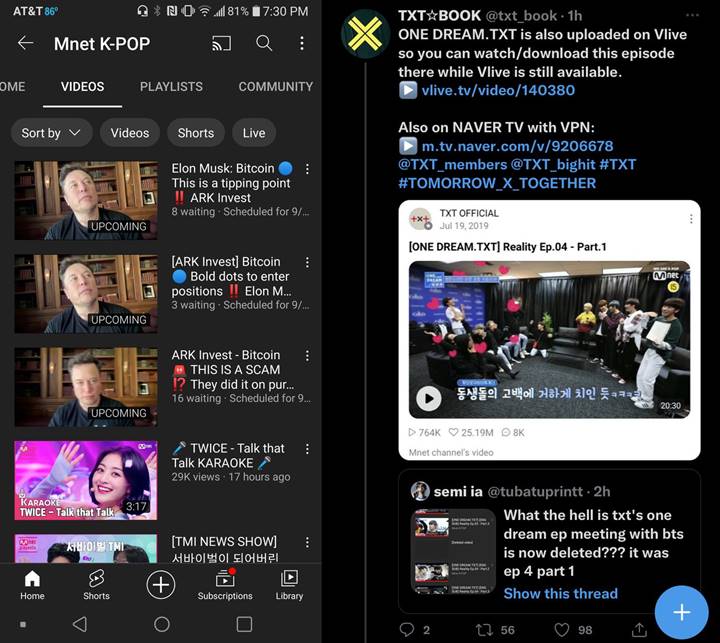Viewport: 720px width, 643px height.
Task: Tap the 8K comment count on Vlive card
Action: coord(513,432)
